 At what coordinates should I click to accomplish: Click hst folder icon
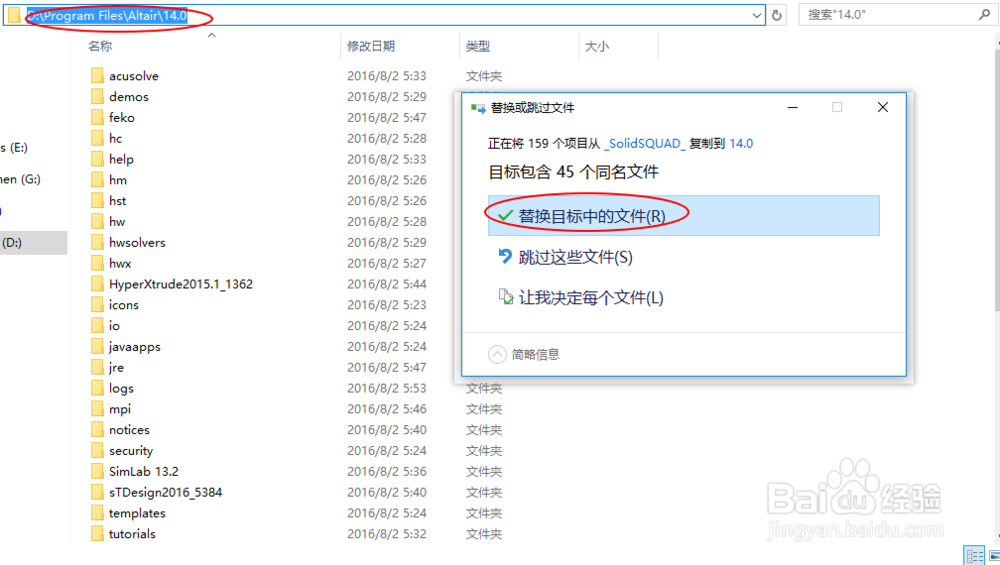tap(97, 201)
